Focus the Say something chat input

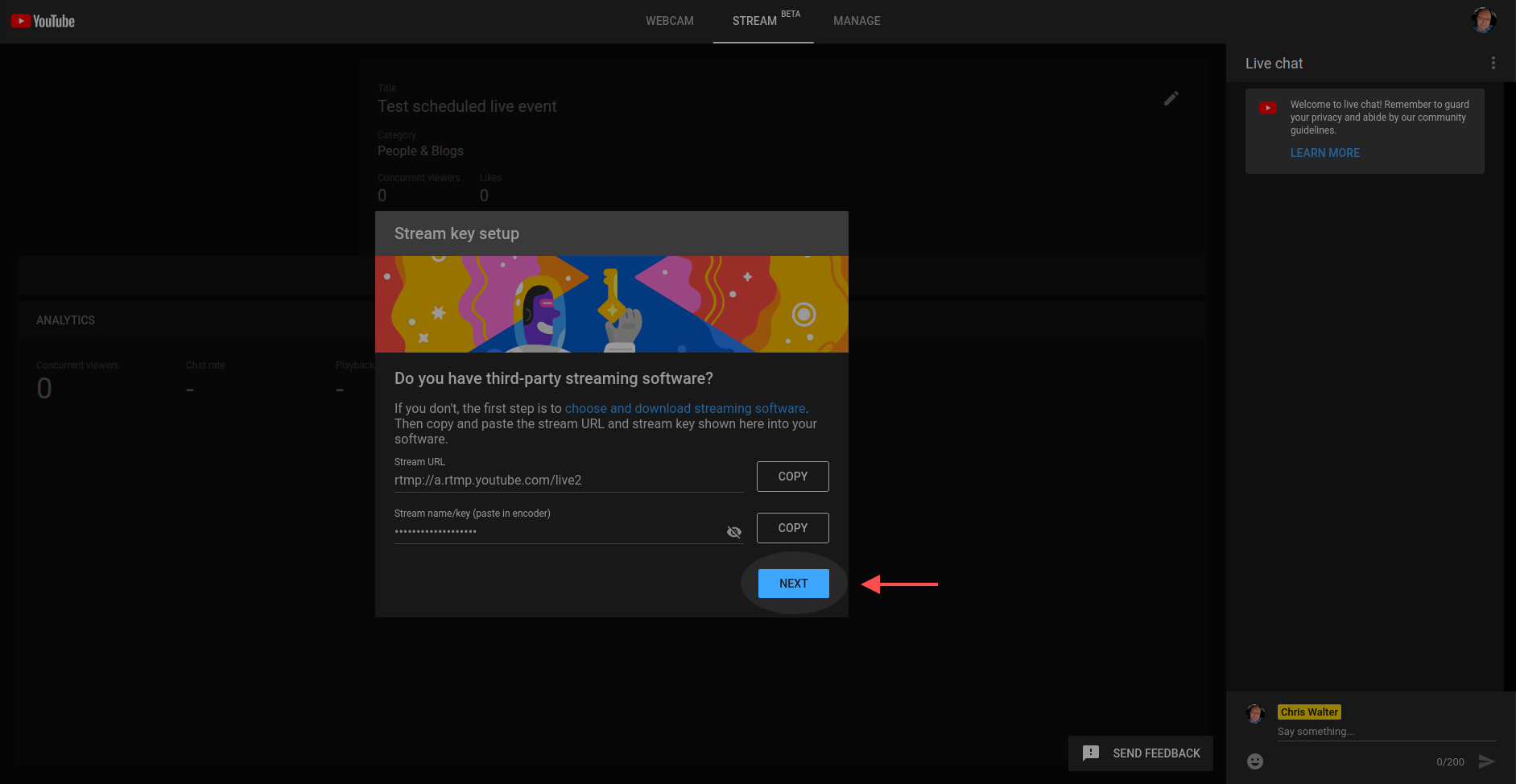(1385, 732)
